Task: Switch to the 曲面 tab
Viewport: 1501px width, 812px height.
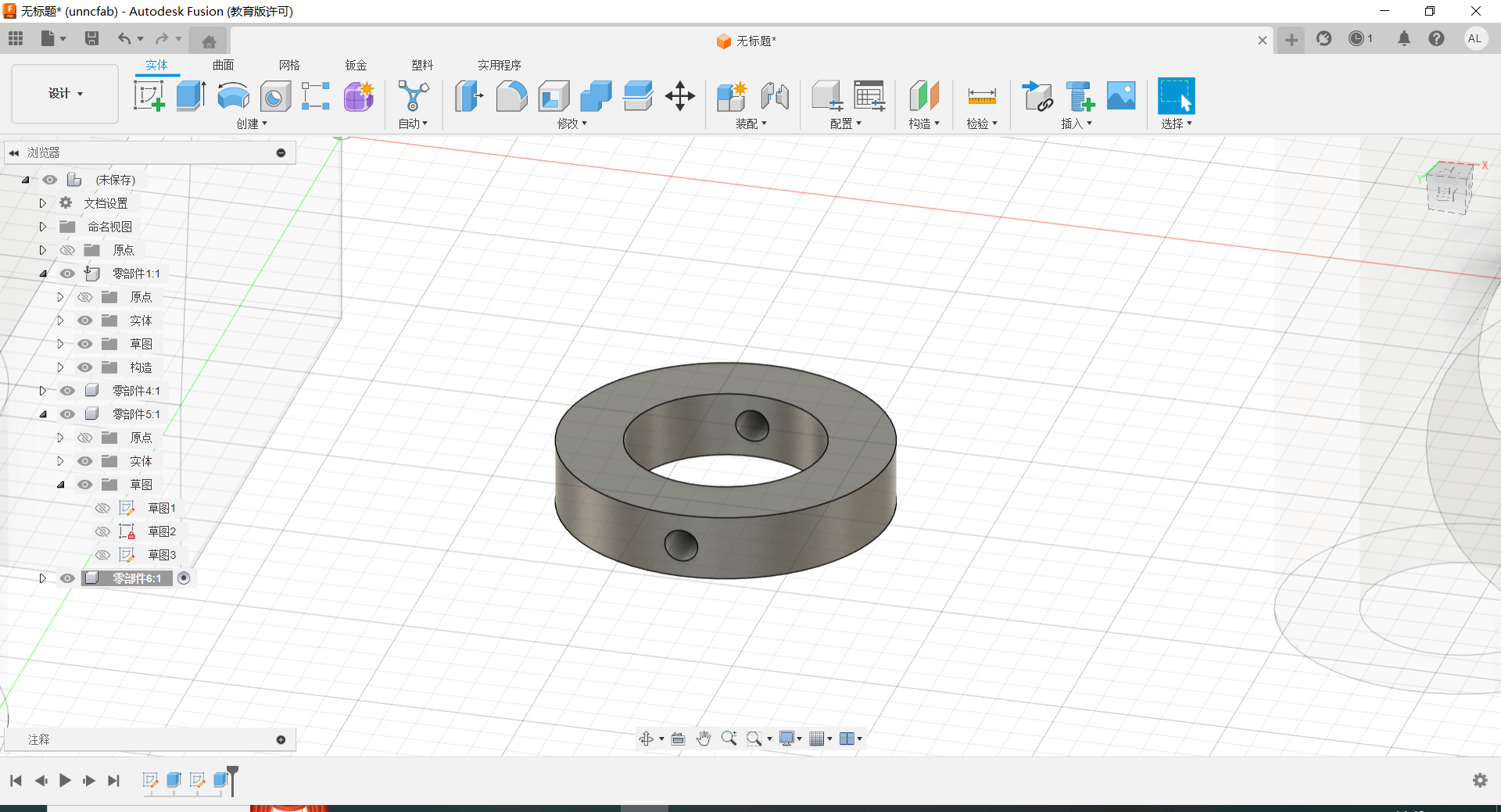Action: click(223, 65)
